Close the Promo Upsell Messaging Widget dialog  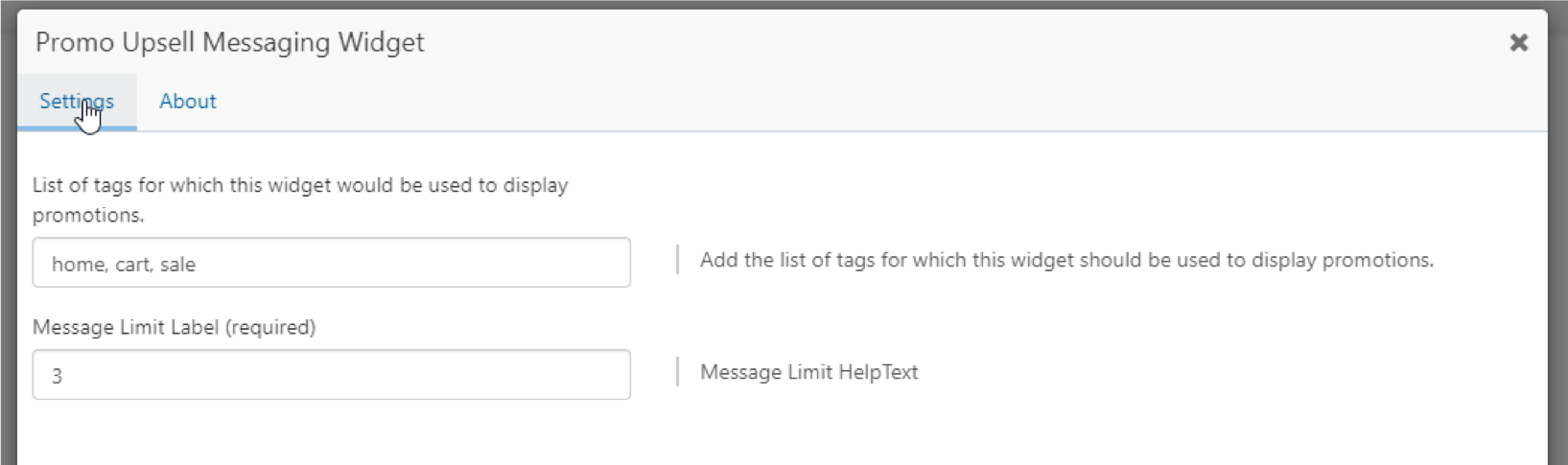pyautogui.click(x=1518, y=42)
